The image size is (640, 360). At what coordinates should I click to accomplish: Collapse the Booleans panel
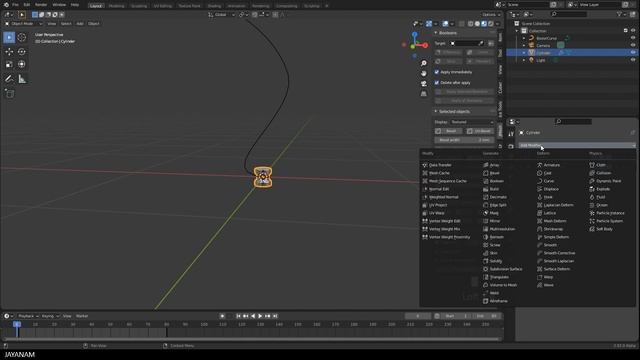coord(436,33)
